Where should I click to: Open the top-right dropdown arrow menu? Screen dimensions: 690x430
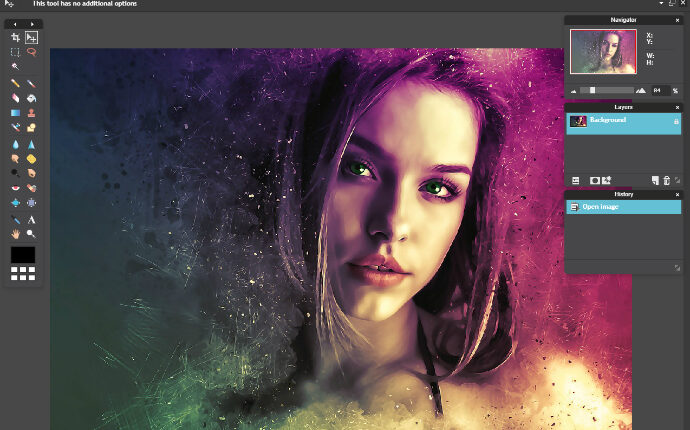coord(660,4)
